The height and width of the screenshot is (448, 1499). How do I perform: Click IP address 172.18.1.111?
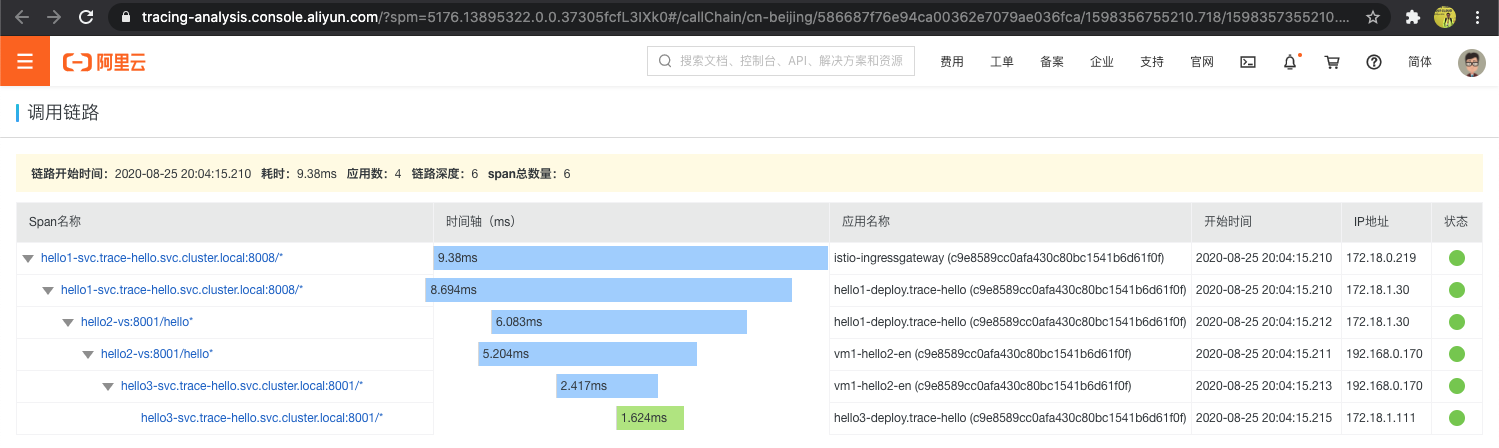click(x=1381, y=418)
